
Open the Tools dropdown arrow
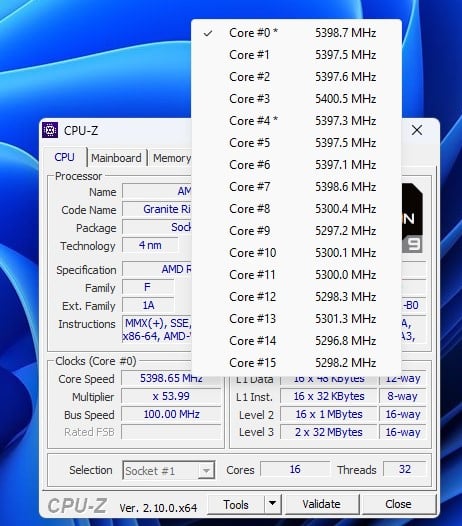[x=272, y=504]
